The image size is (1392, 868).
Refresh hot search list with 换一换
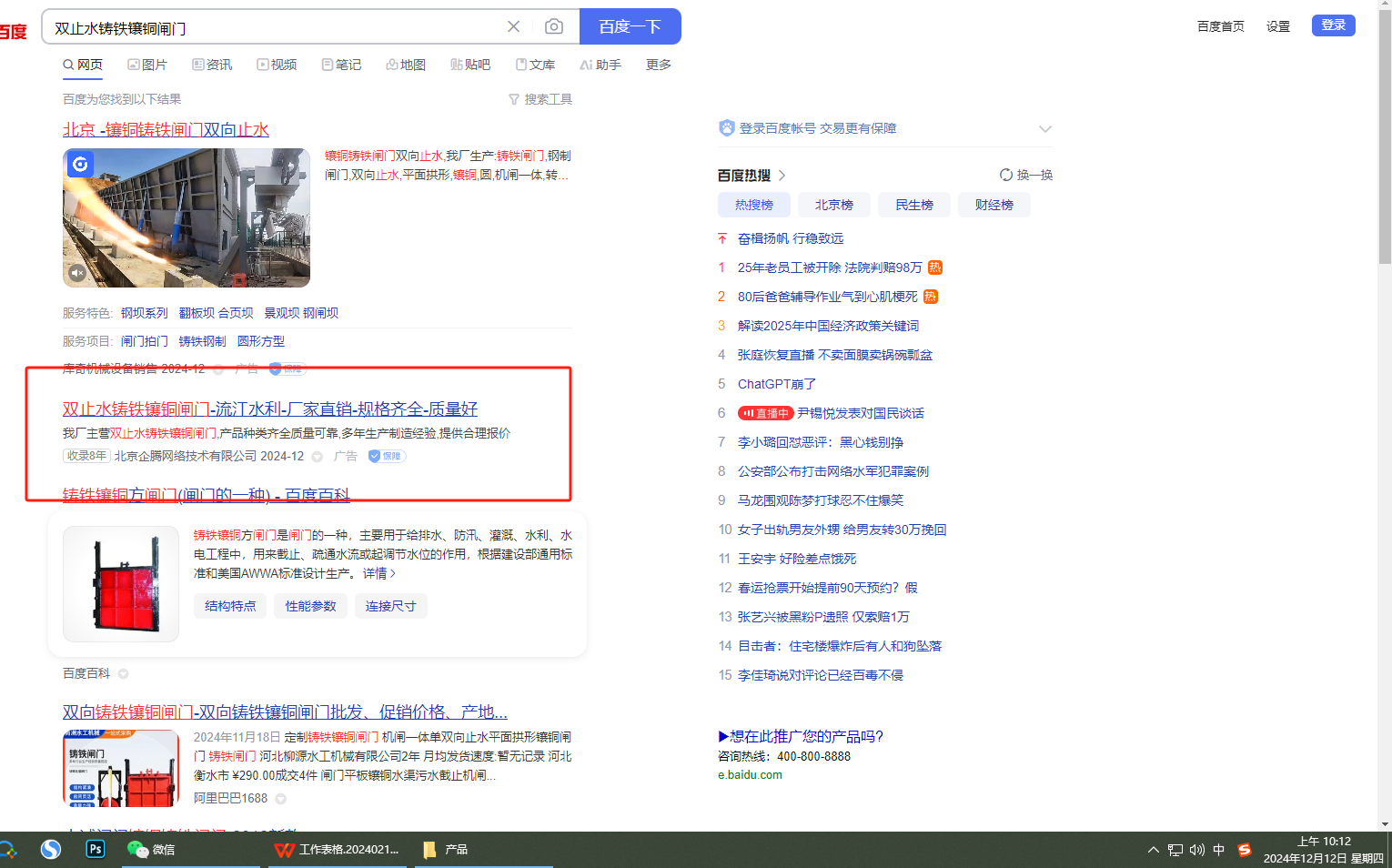tap(1025, 175)
